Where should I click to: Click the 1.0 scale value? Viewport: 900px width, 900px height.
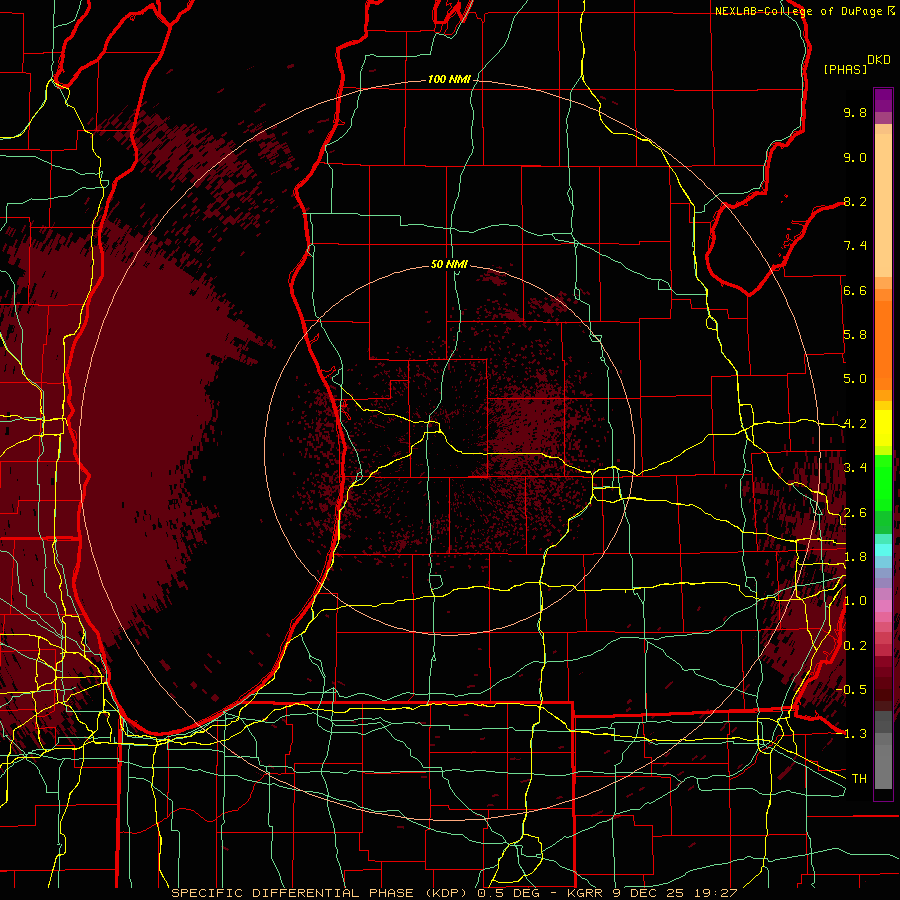855,601
